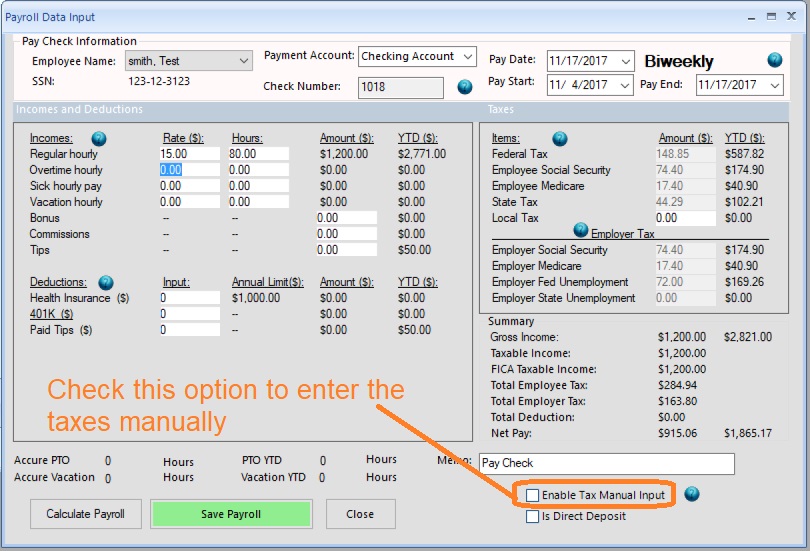
Task: Open help icon next to Incomes label
Action: (99, 138)
